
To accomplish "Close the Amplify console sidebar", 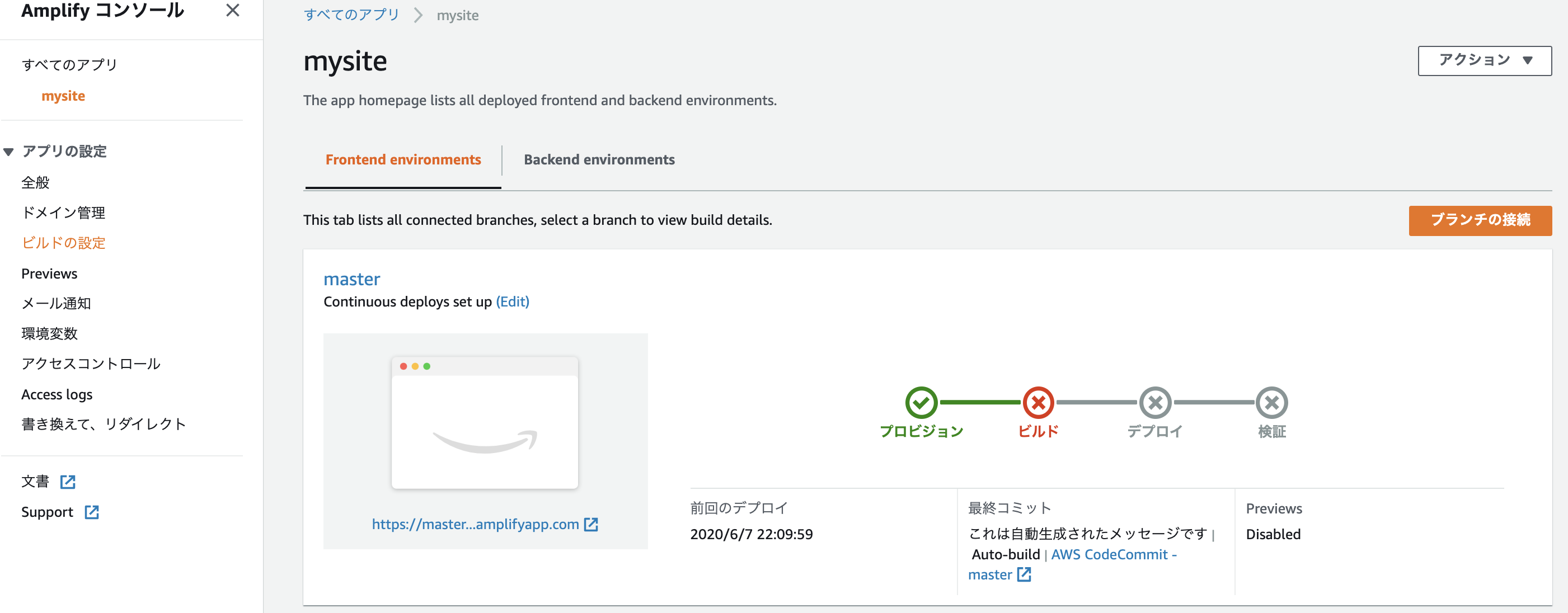I will 233,10.
